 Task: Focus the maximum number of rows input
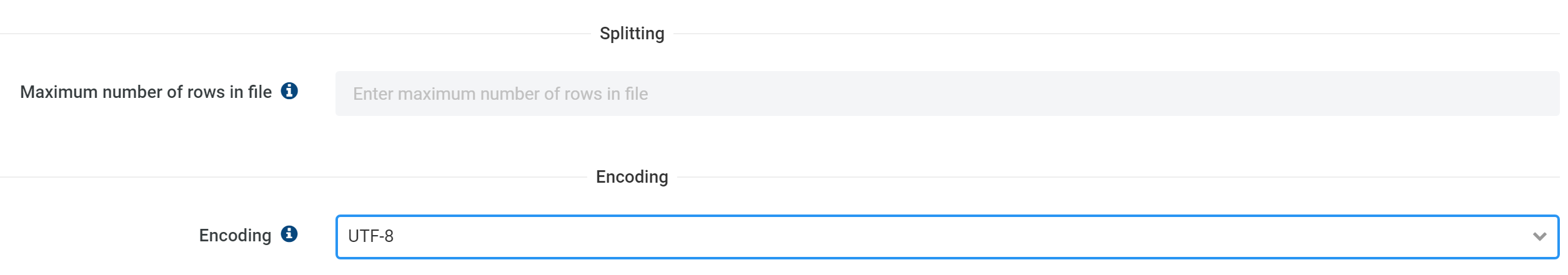tap(947, 94)
